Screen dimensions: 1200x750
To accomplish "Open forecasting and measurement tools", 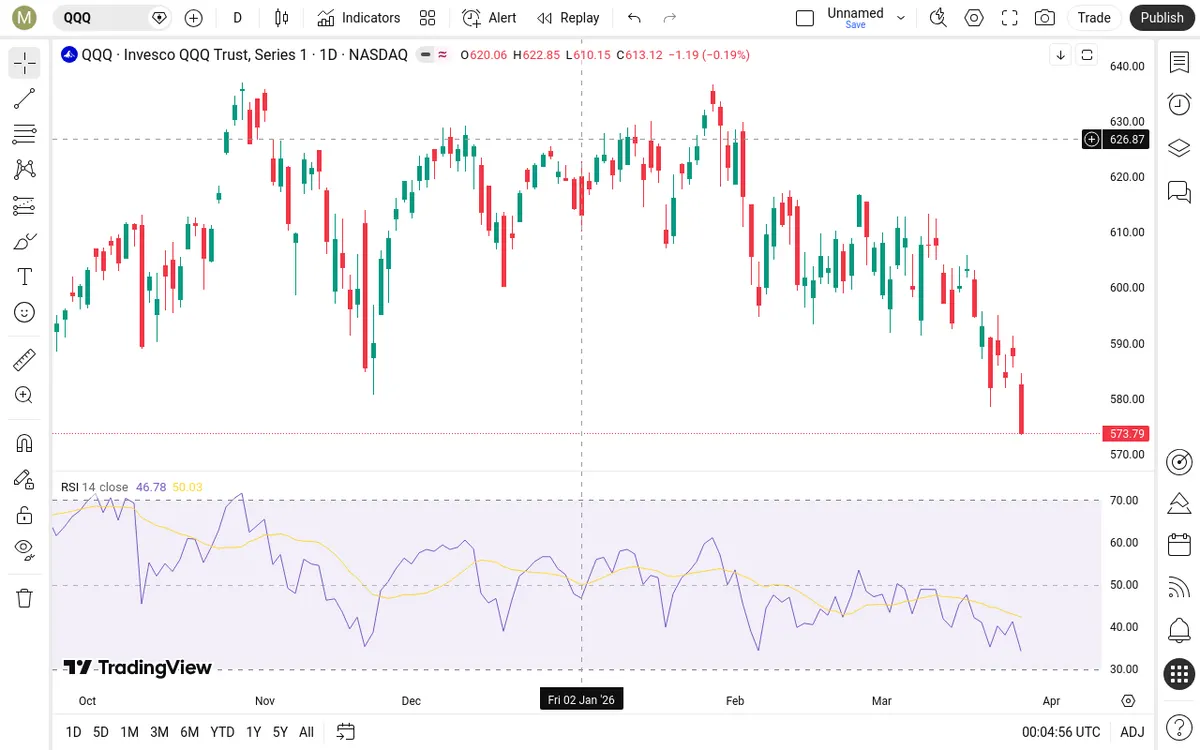I will [25, 206].
